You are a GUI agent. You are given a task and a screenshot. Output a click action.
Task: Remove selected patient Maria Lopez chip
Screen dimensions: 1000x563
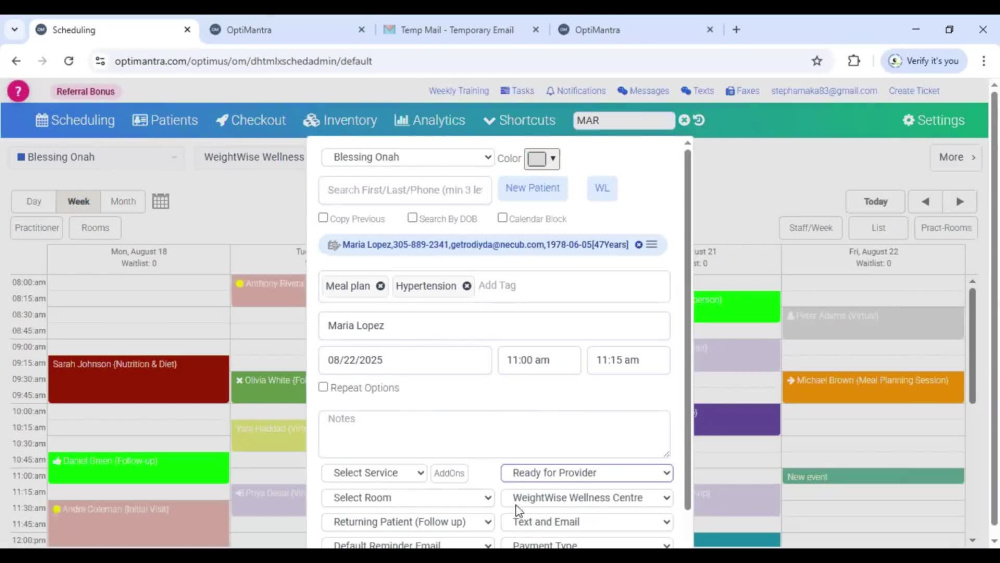638,245
